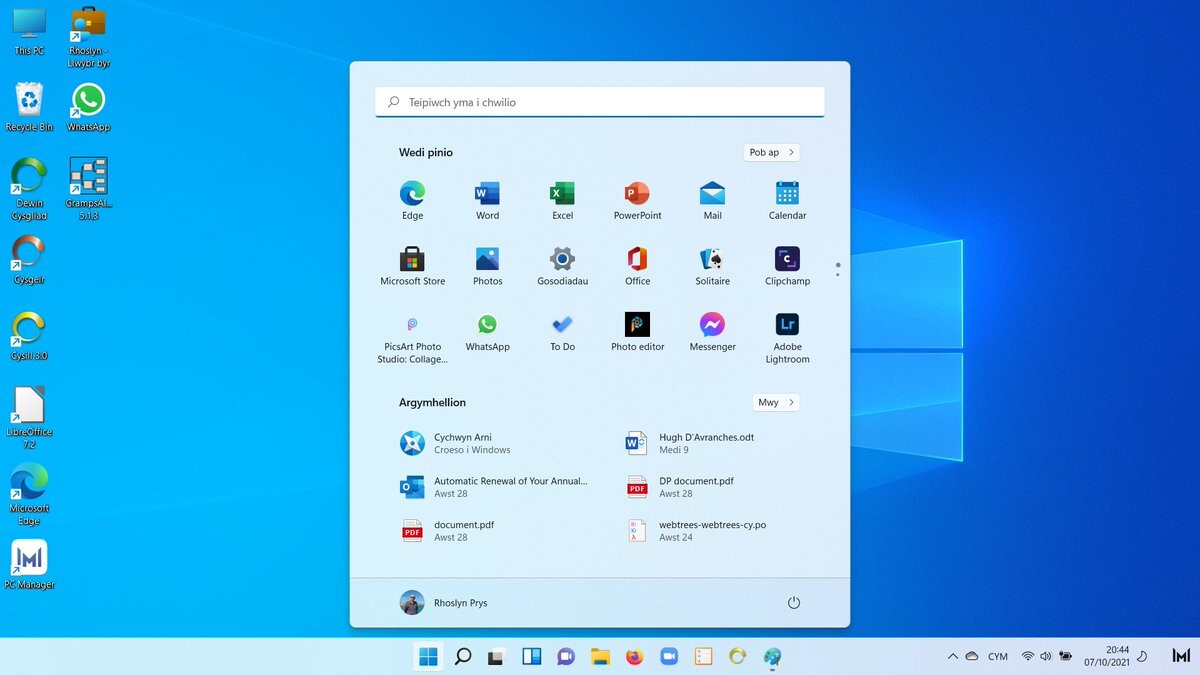Click the pinned apps page indicator dots
Screen dimensions: 1200x675
click(838, 269)
